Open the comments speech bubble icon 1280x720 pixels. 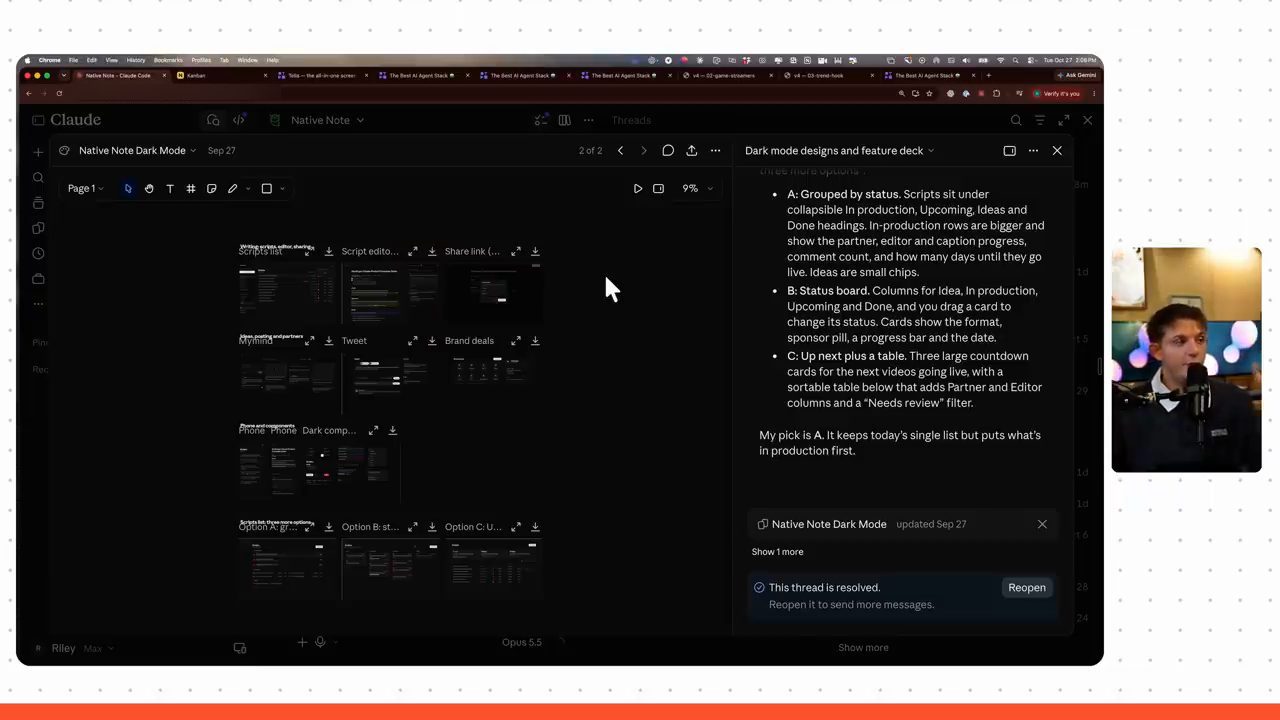[668, 150]
